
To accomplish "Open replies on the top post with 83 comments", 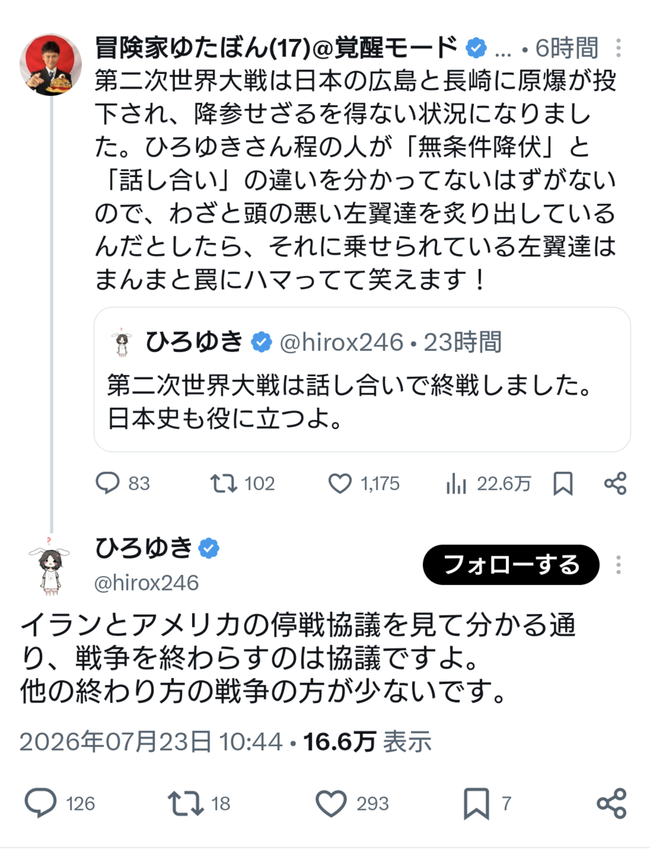I will click(x=122, y=483).
